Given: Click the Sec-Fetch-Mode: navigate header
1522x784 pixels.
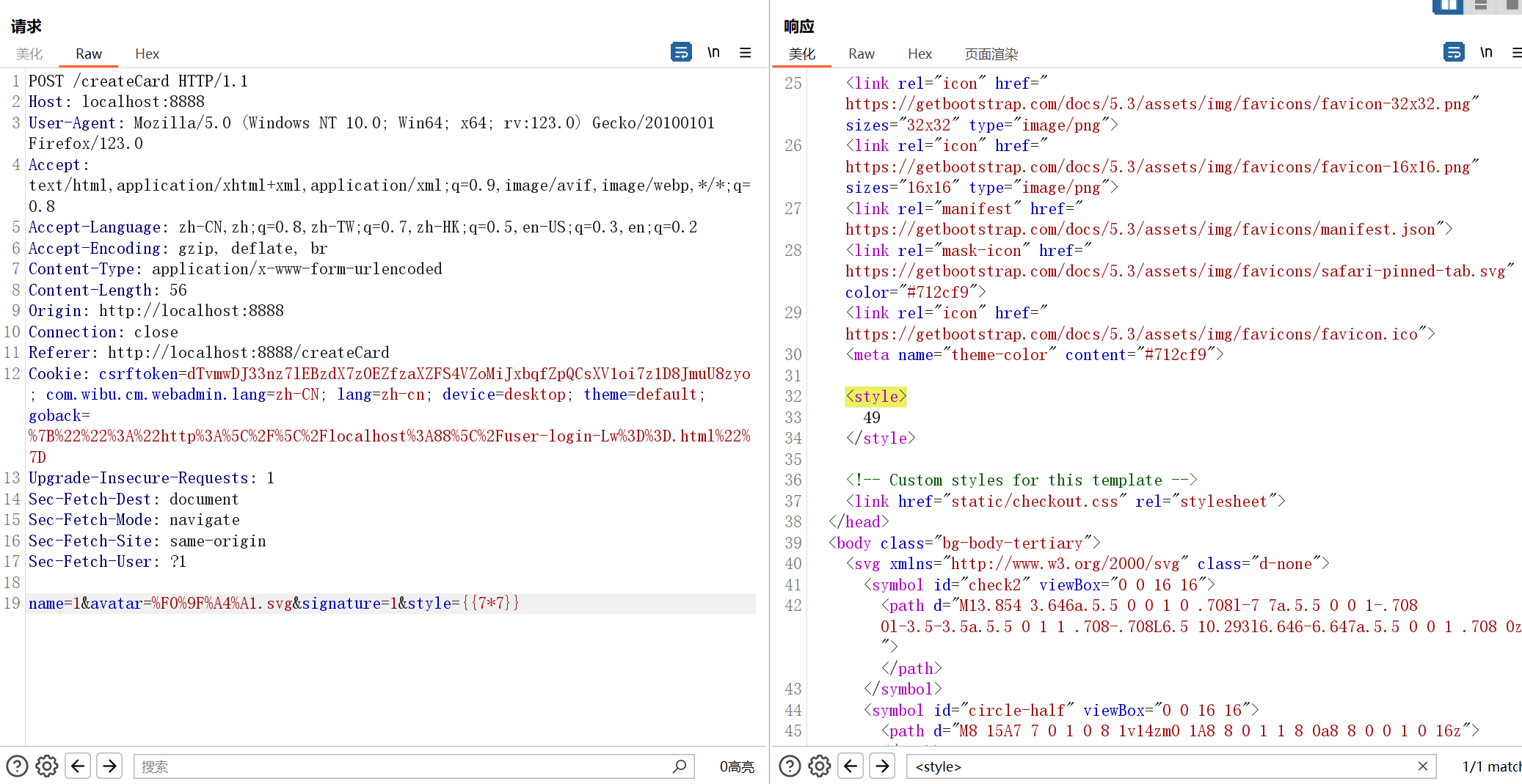Looking at the screenshot, I should point(134,520).
